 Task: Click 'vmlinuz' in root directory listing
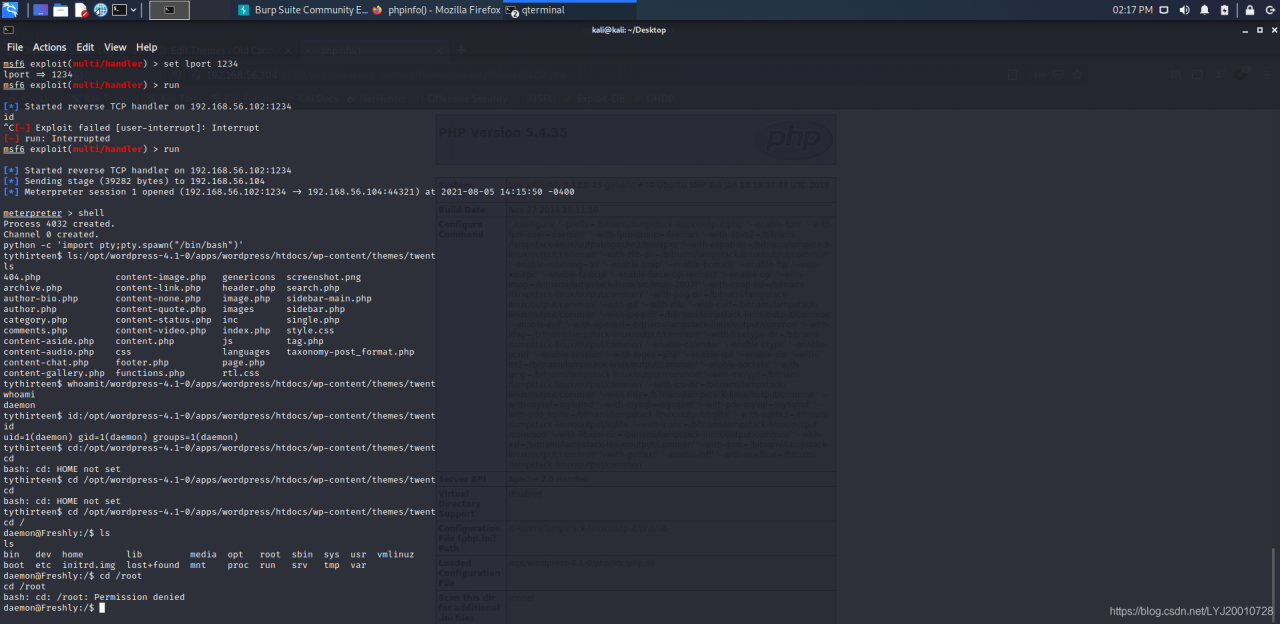[x=398, y=554]
